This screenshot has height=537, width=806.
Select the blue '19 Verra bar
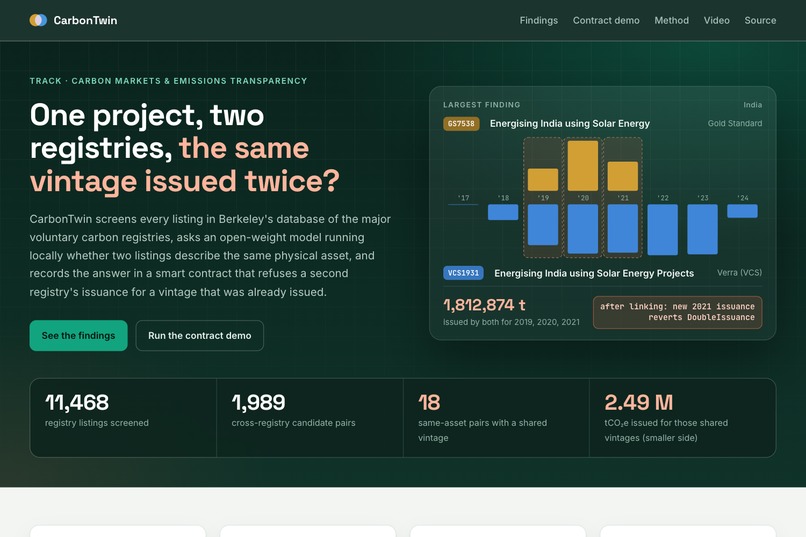pos(543,225)
